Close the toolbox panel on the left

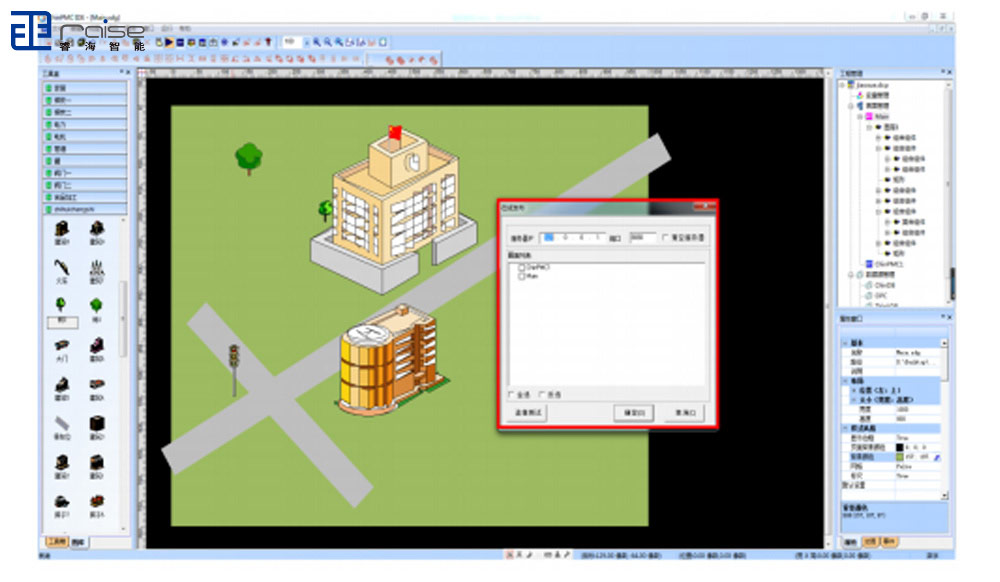click(x=128, y=73)
